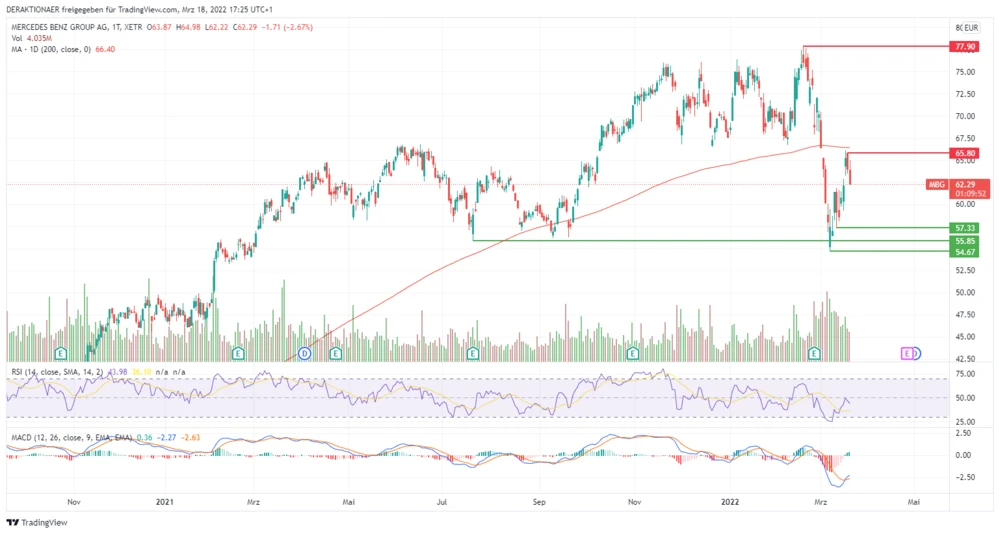Click the current price label 62.29
The height and width of the screenshot is (534, 1000).
965,184
